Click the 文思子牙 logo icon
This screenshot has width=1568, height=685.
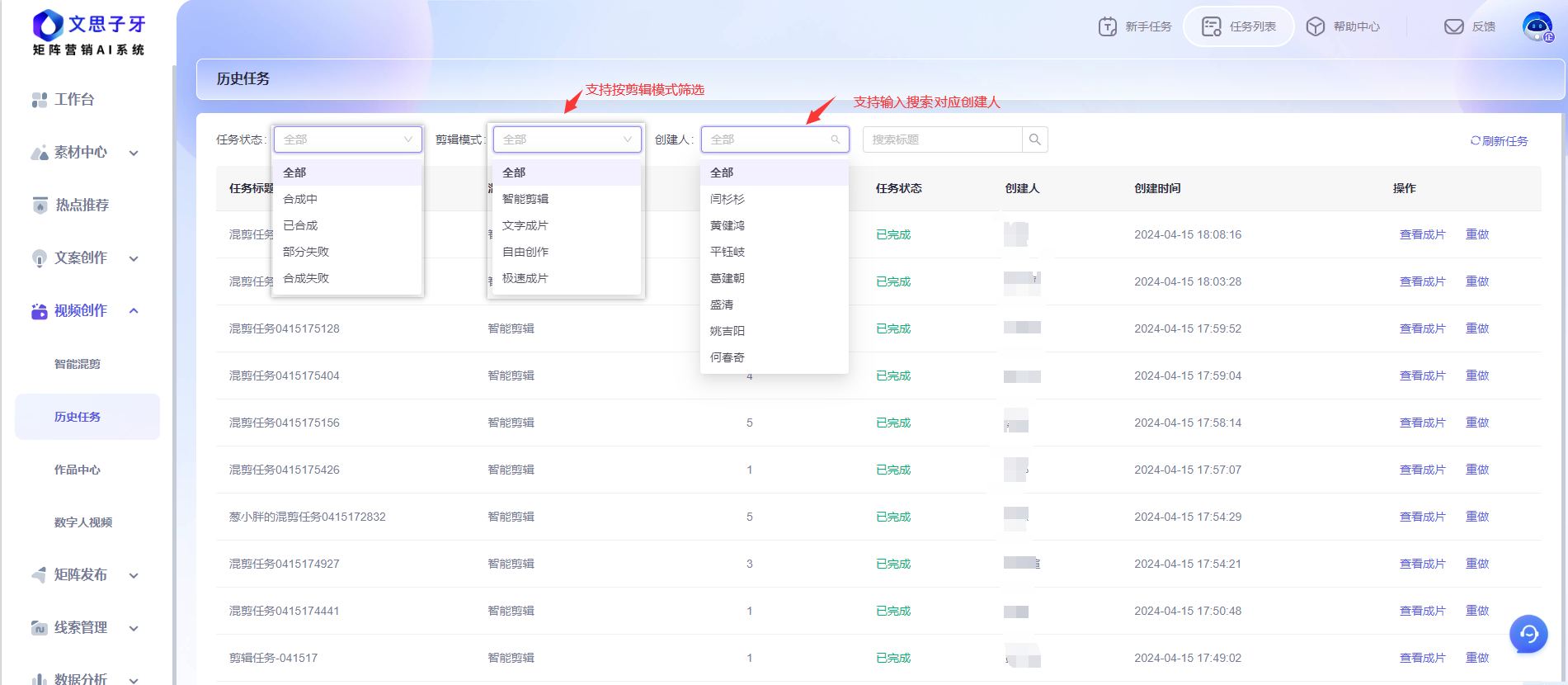point(48,25)
